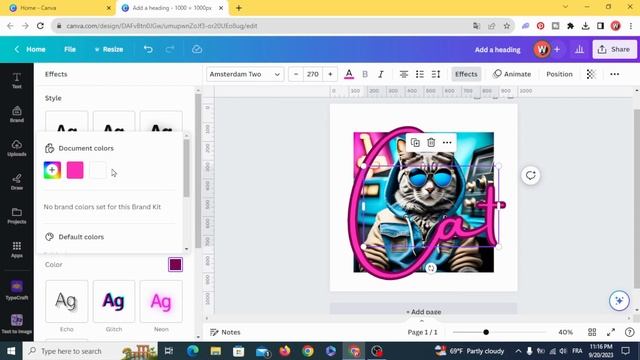This screenshot has width=640, height=360.
Task: Click the rotate handle below the text
Action: 431,268
